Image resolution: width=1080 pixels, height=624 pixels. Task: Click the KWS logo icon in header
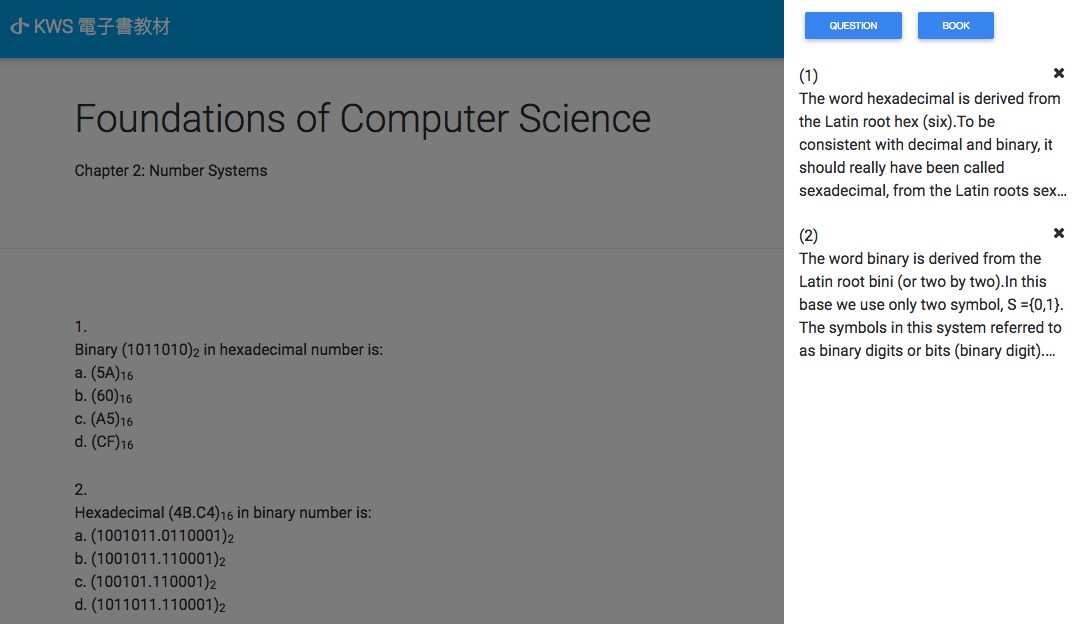[19, 27]
